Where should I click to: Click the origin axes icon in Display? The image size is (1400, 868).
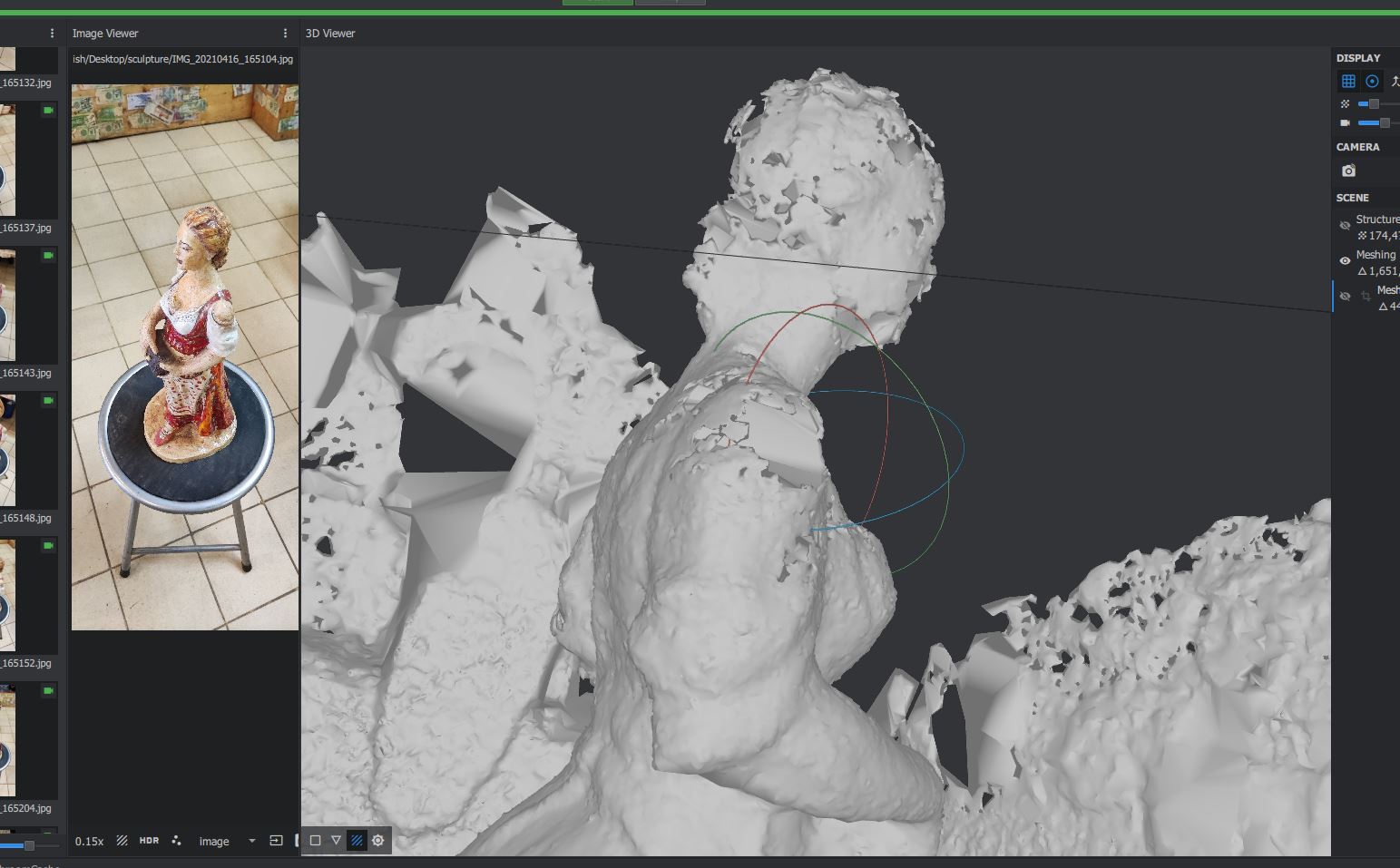pos(1395,81)
